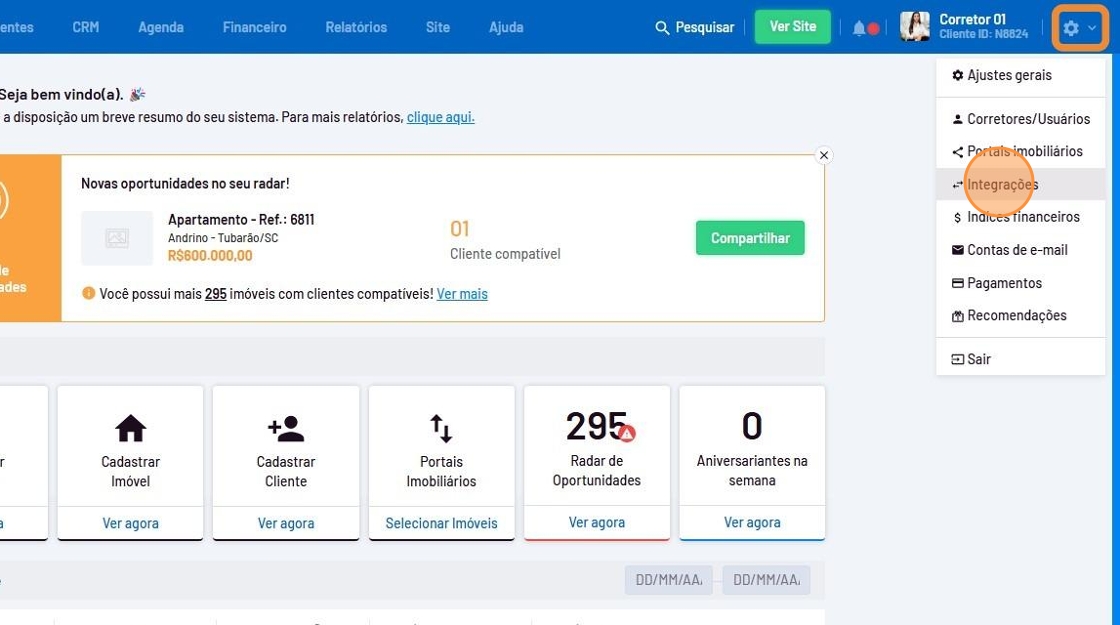Click the apartment placeholder thumbnail

pos(117,238)
